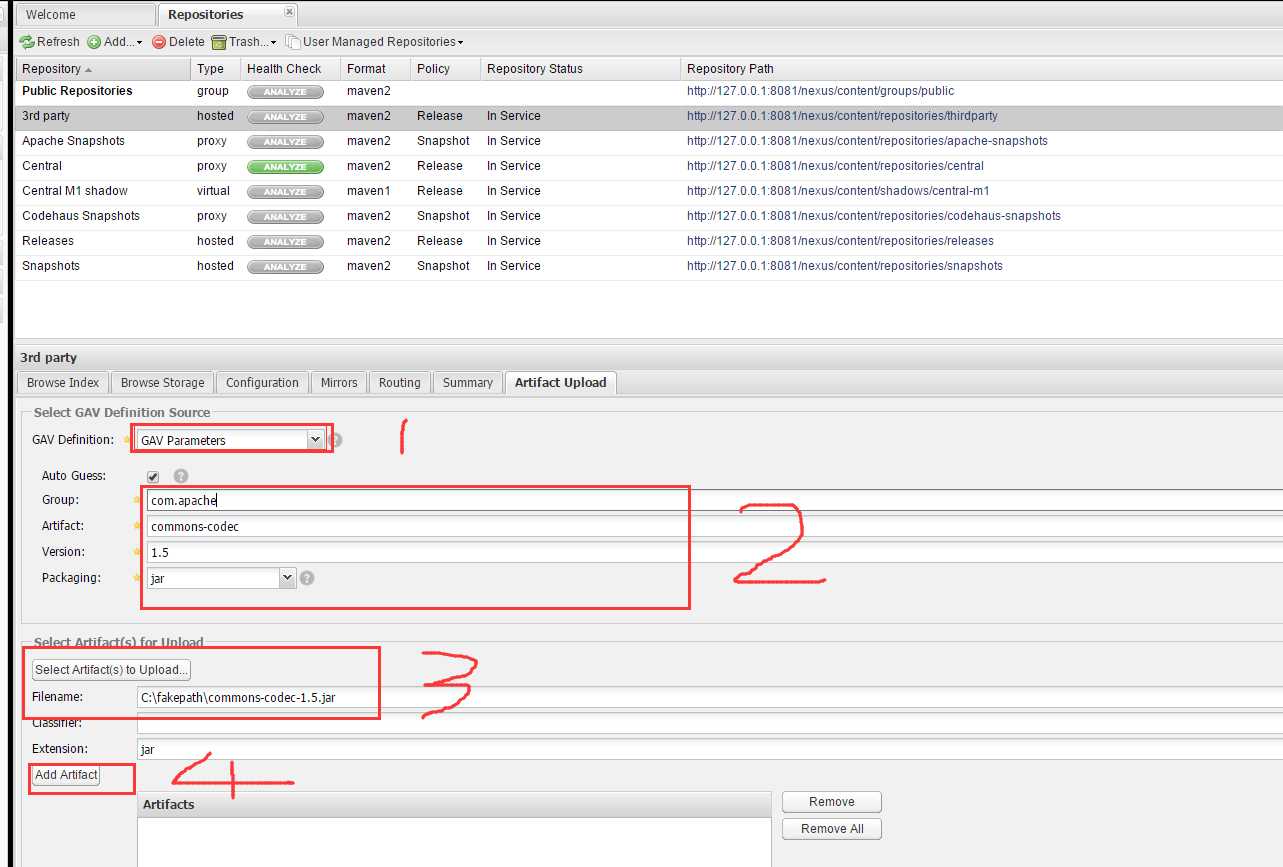Click green Analyze button for Central
Screen dimensions: 1283x867
pos(285,167)
